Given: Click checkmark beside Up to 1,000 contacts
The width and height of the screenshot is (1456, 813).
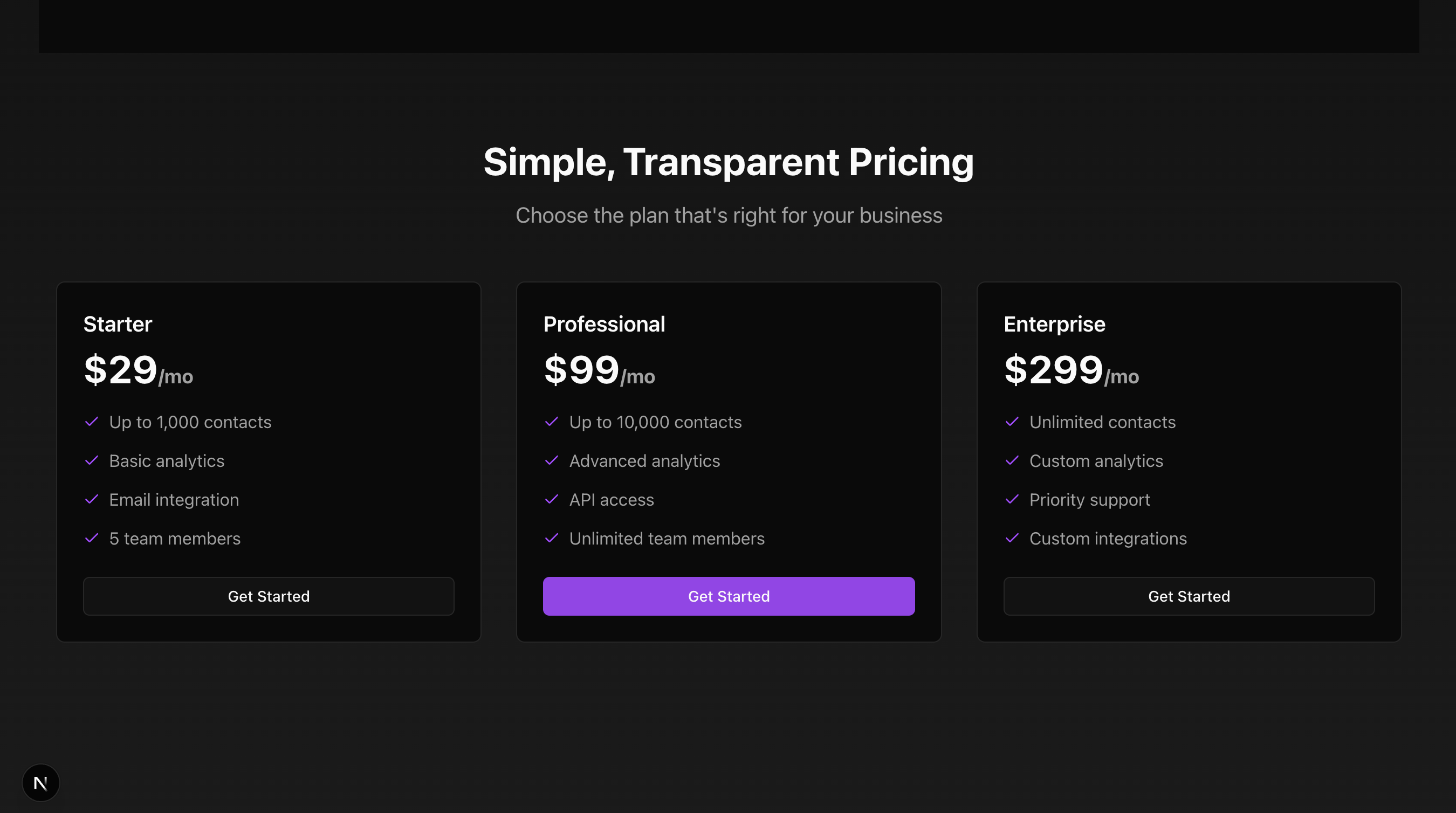Looking at the screenshot, I should coord(92,422).
